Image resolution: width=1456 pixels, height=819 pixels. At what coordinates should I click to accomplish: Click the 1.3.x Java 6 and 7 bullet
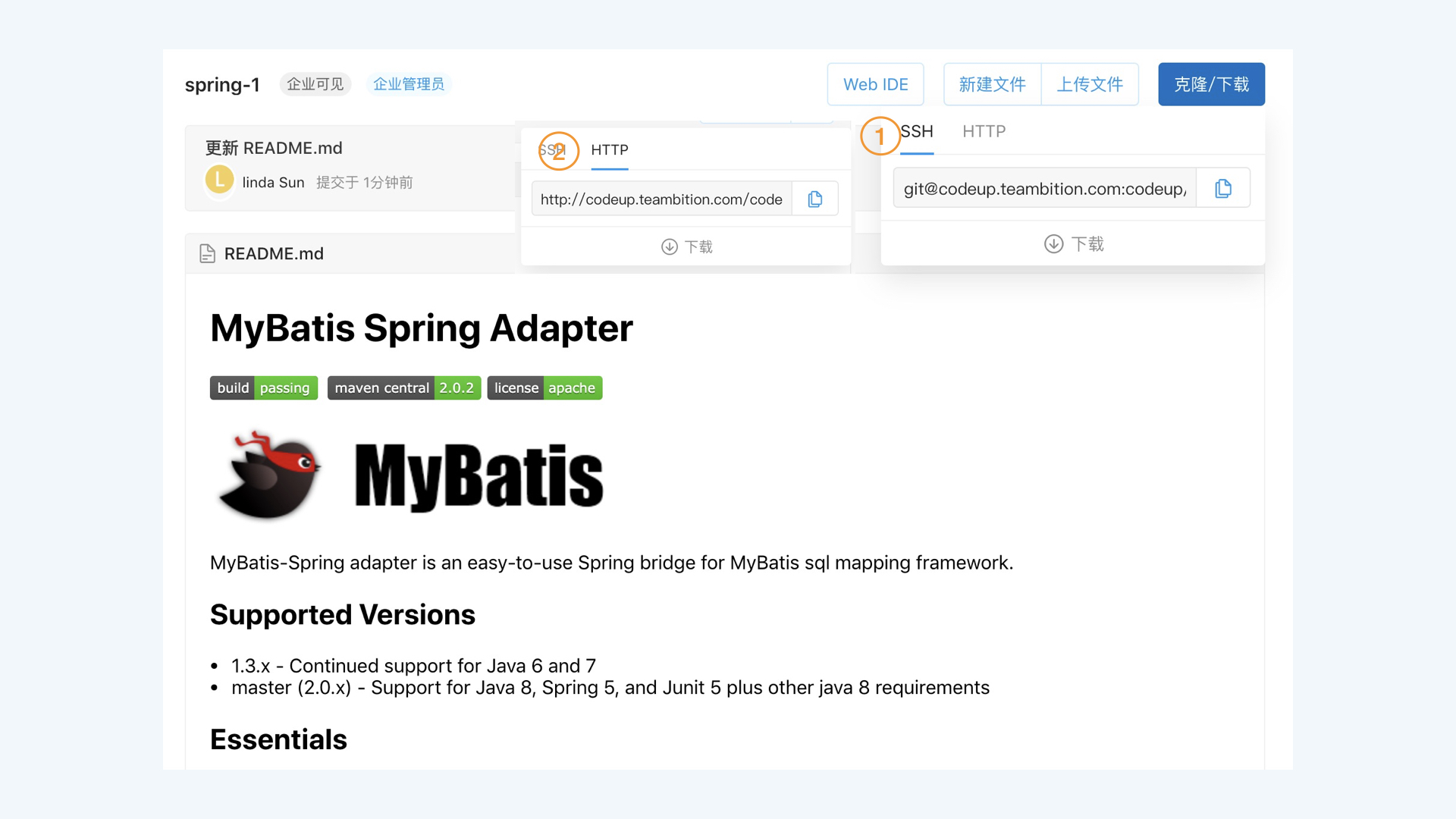(x=413, y=666)
